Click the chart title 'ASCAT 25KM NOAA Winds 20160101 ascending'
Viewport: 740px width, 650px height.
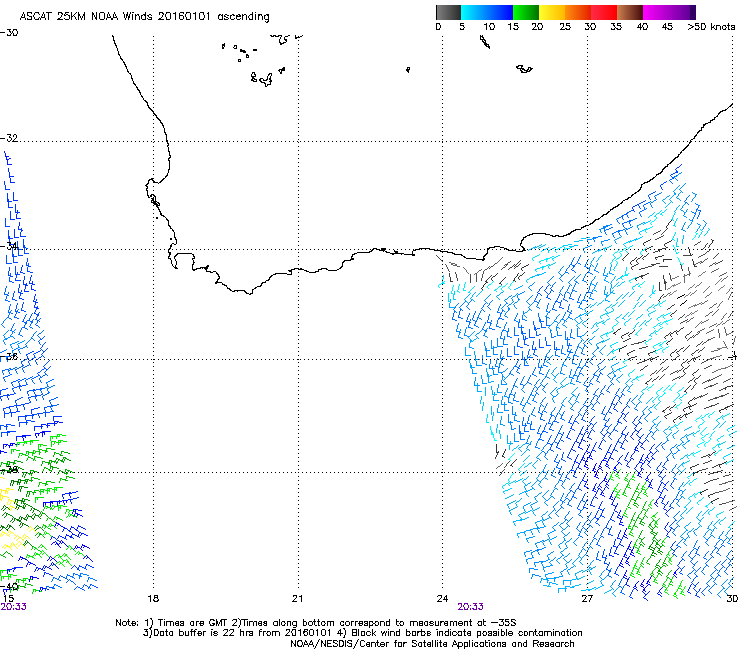click(144, 17)
